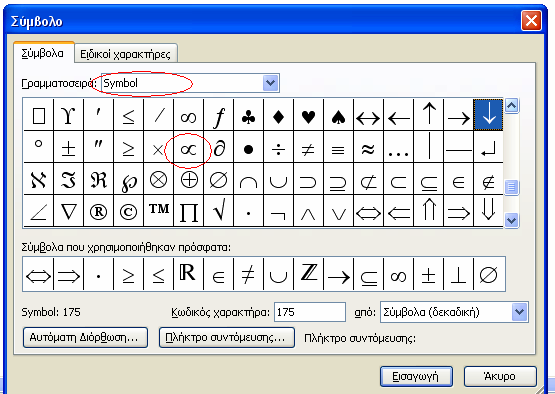Select the logical or ∨ symbol
555x394 pixels.
tap(338, 211)
